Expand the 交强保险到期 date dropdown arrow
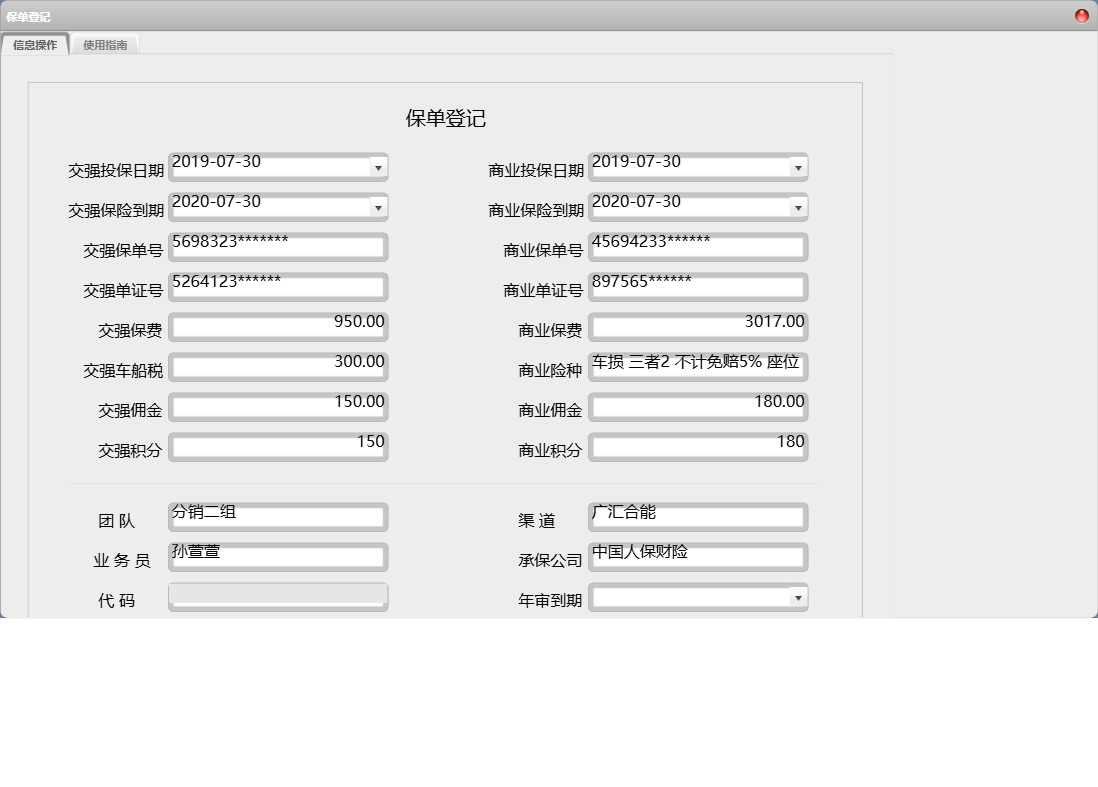The width and height of the screenshot is (1098, 787). (x=378, y=207)
